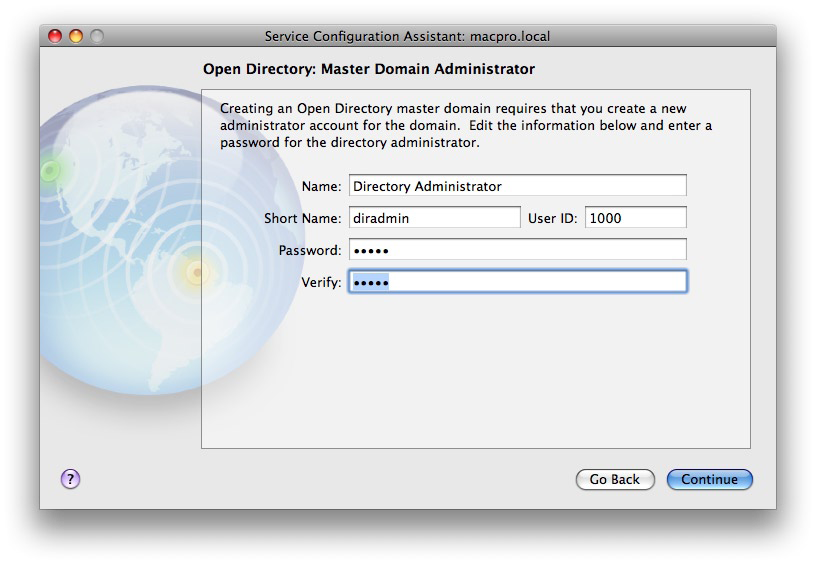Click the Go Back button
The height and width of the screenshot is (564, 816).
(x=615, y=479)
